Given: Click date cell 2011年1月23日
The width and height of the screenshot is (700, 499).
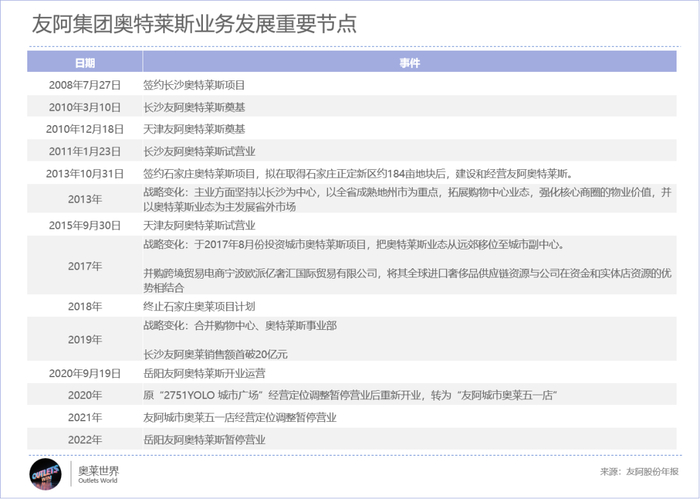Looking at the screenshot, I should [x=85, y=151].
